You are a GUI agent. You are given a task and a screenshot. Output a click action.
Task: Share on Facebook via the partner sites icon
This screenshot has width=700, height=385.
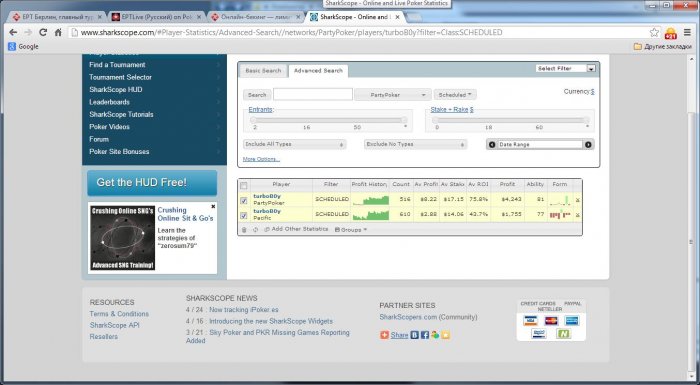pos(425,335)
